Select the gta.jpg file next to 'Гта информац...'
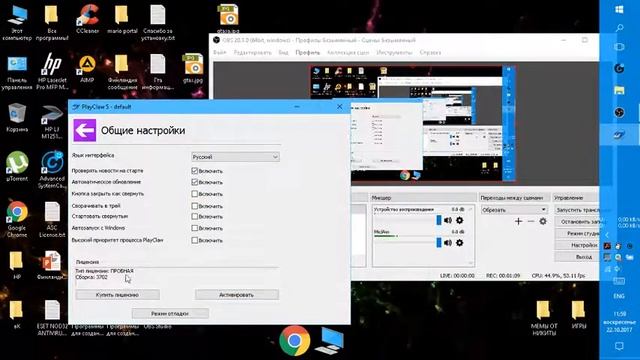 pyautogui.click(x=193, y=69)
